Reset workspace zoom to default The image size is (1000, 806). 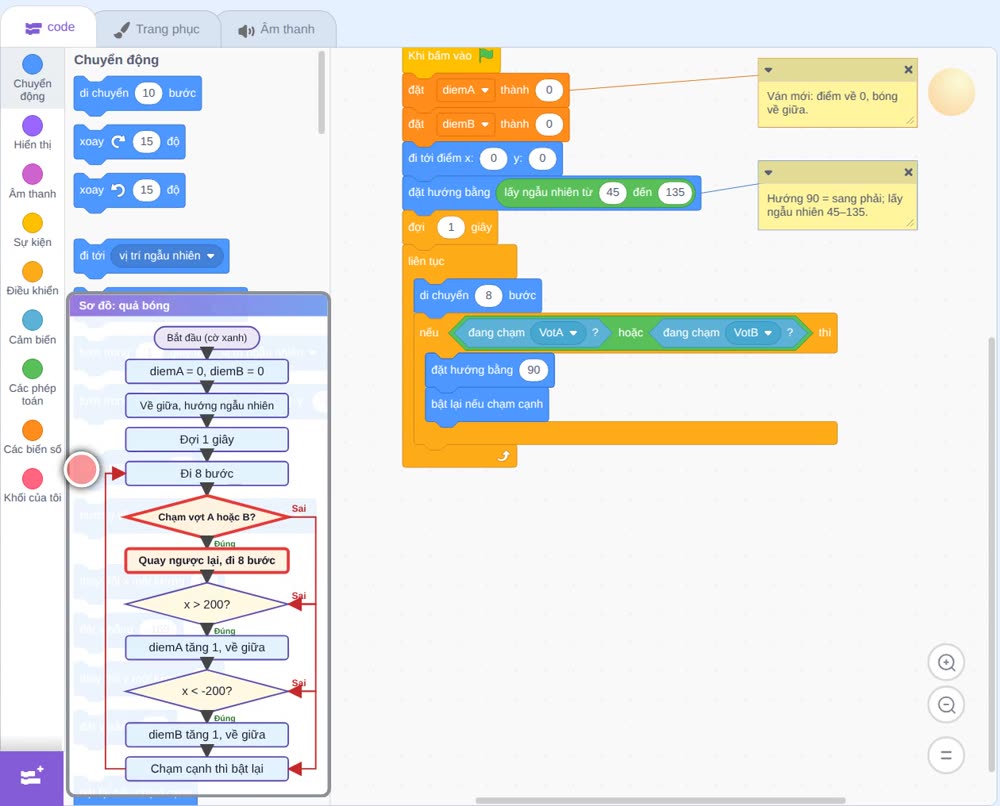pos(946,756)
